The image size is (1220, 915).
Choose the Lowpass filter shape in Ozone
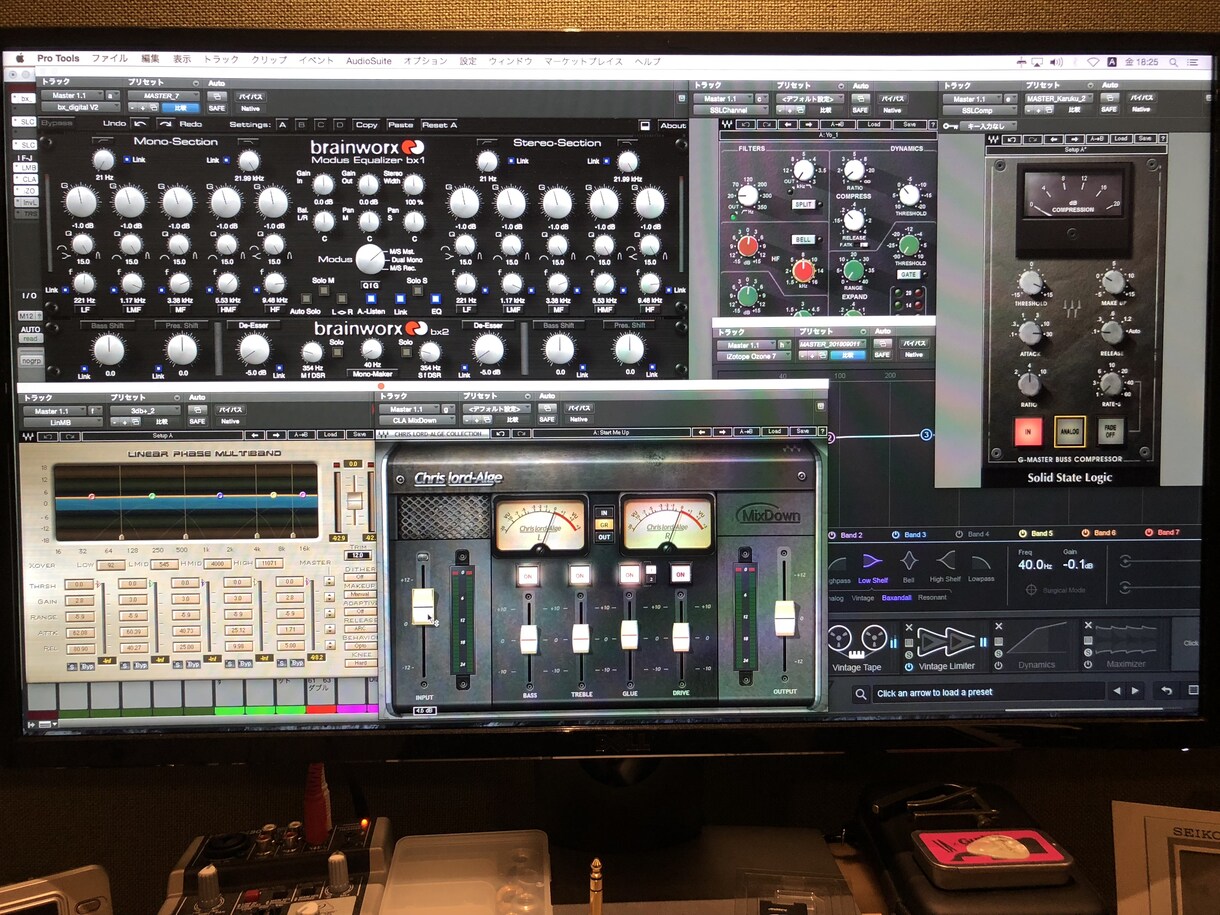click(x=981, y=566)
